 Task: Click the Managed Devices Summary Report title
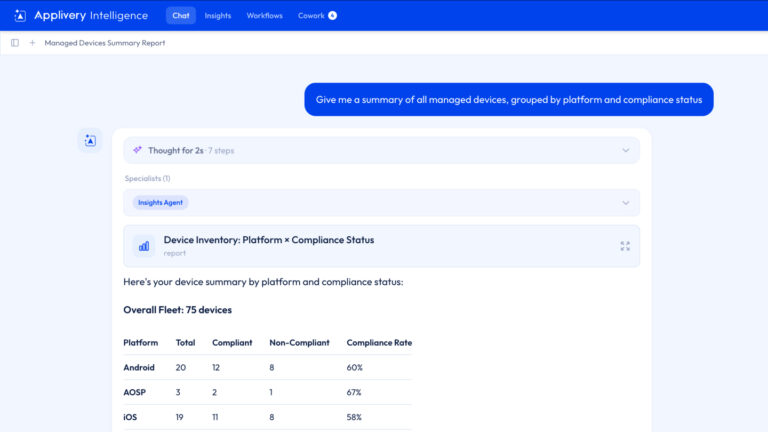[x=105, y=43]
